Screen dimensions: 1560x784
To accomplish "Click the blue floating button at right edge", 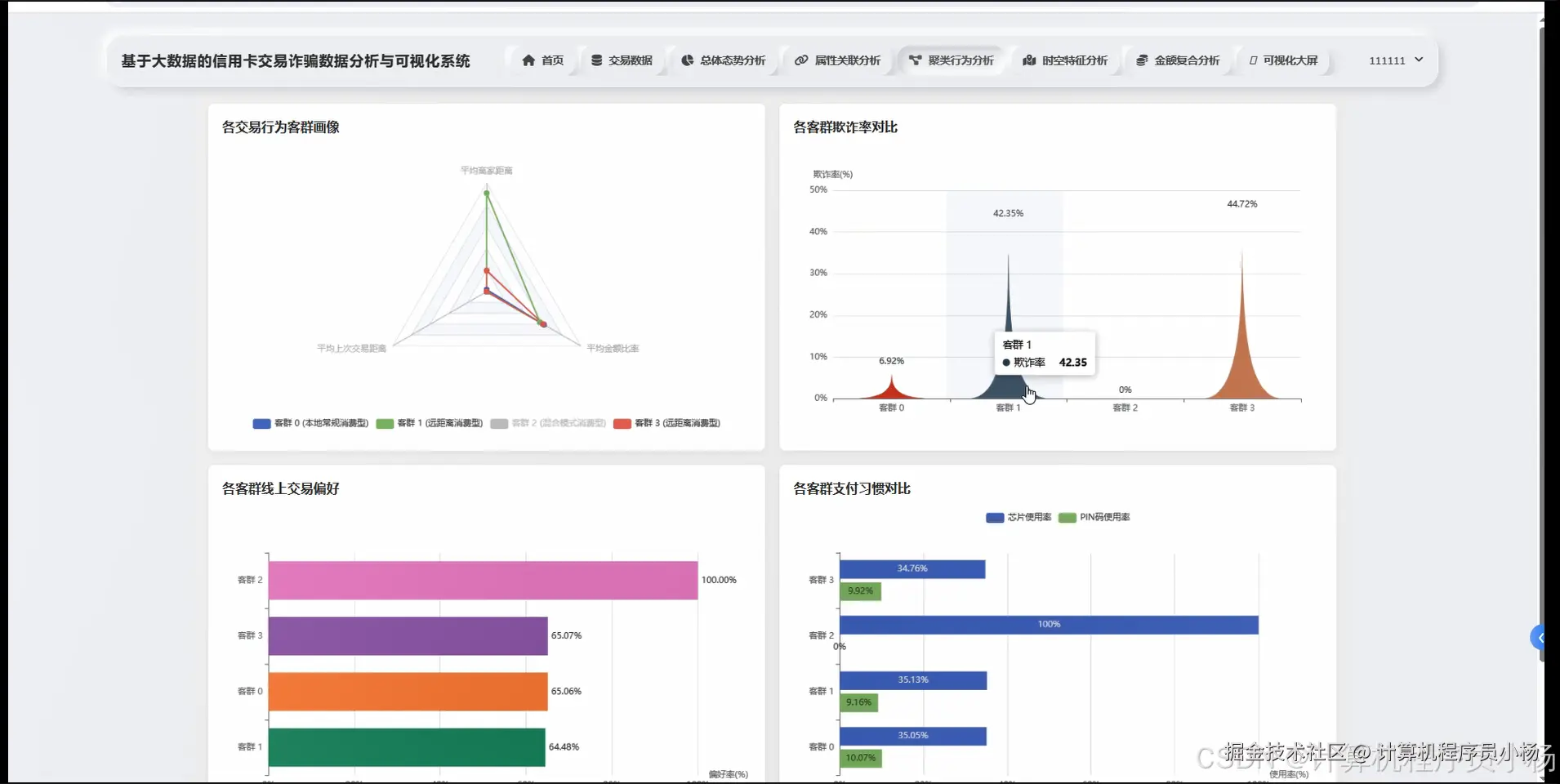I will (x=1538, y=637).
